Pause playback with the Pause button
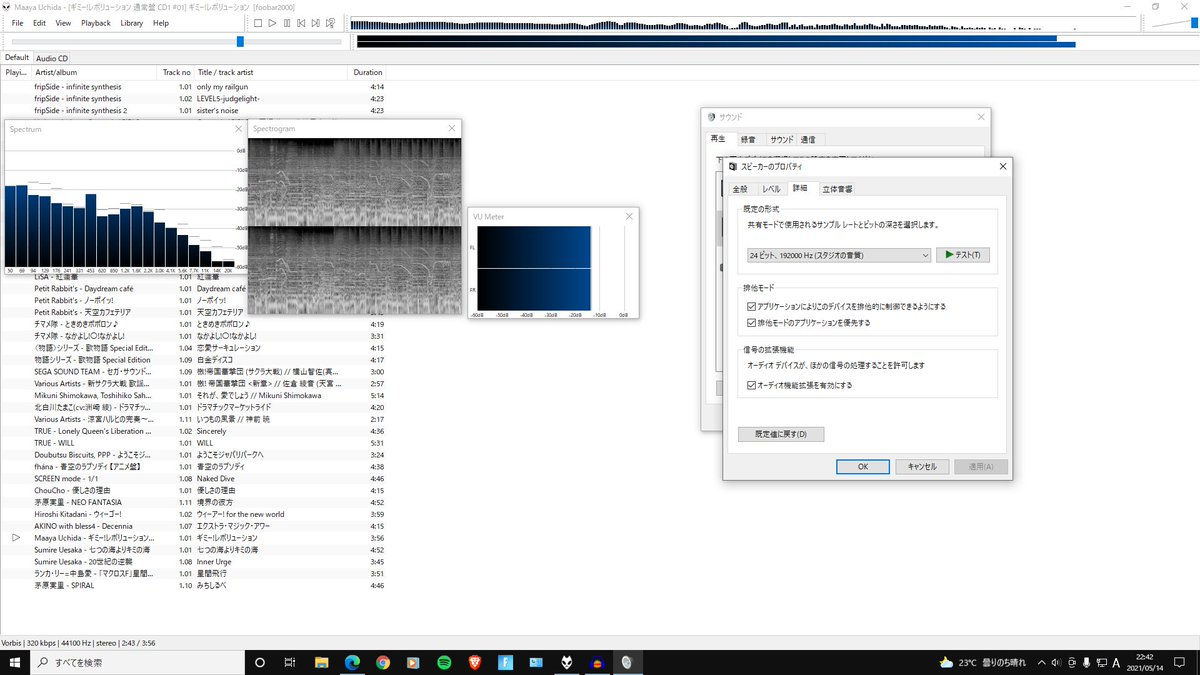Viewport: 1200px width, 675px height. point(287,23)
